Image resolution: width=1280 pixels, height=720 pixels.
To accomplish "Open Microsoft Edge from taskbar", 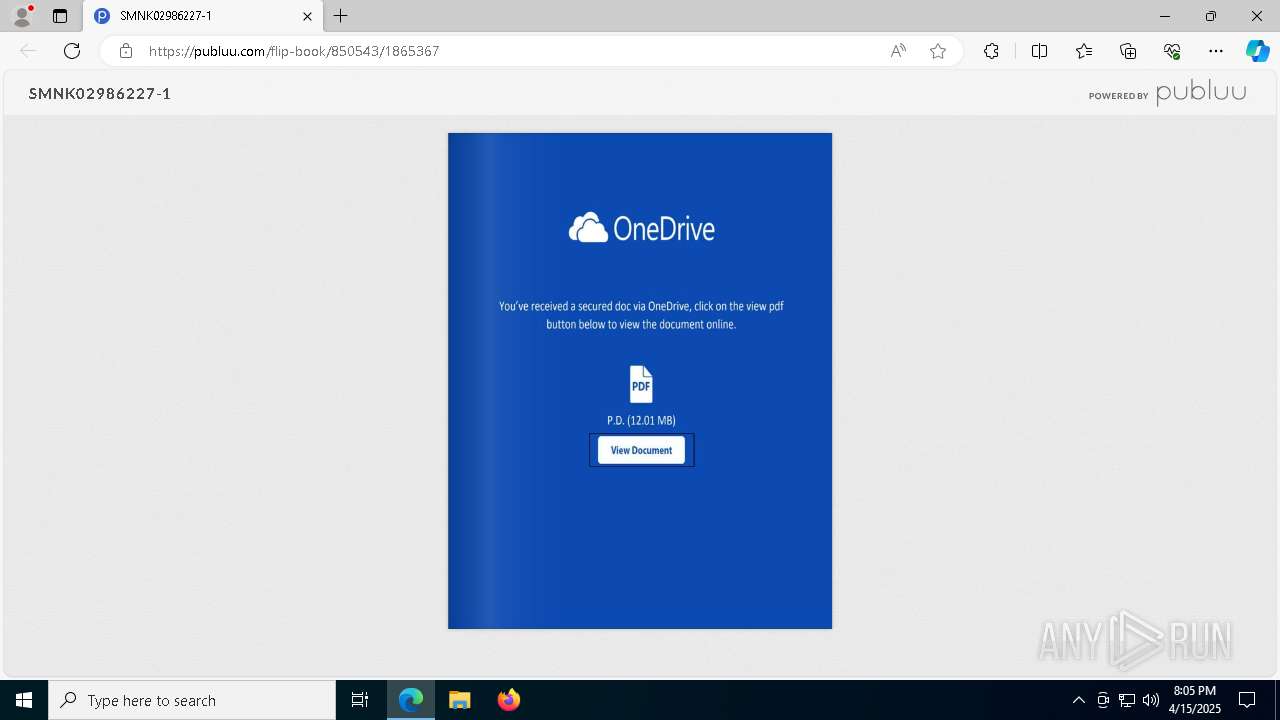I will point(411,700).
